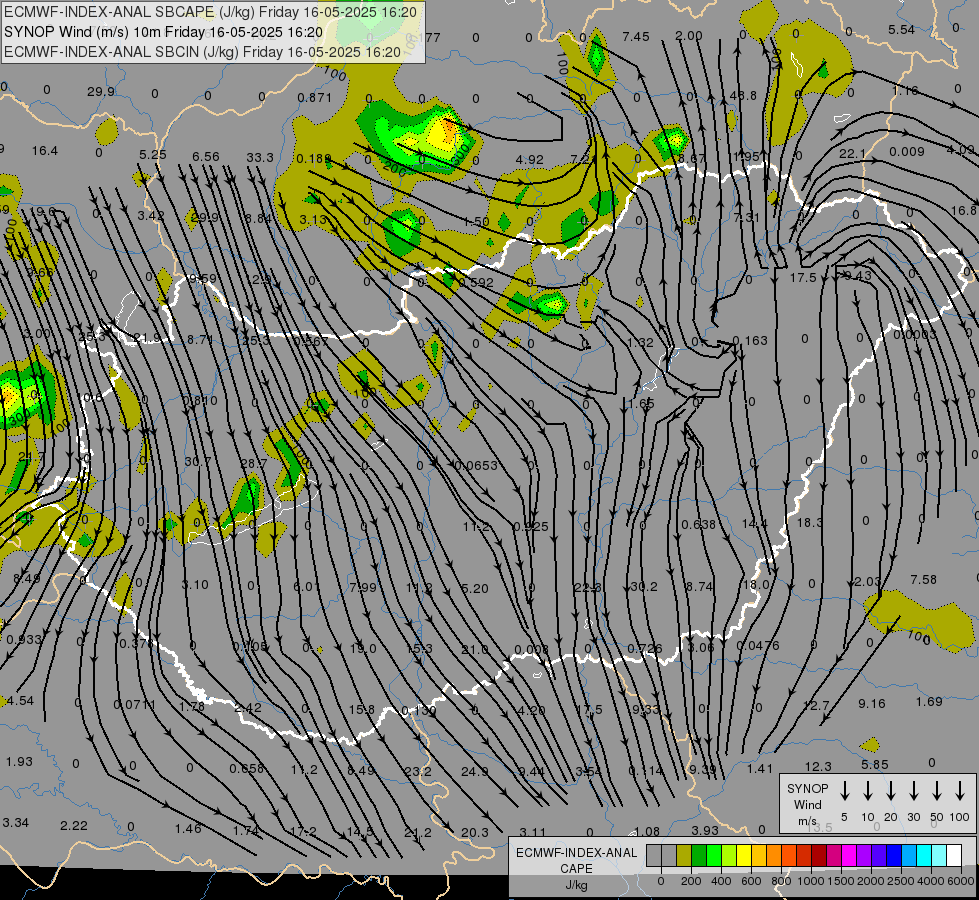Pick the dark green swatch in the CAPE legend

click(x=699, y=855)
